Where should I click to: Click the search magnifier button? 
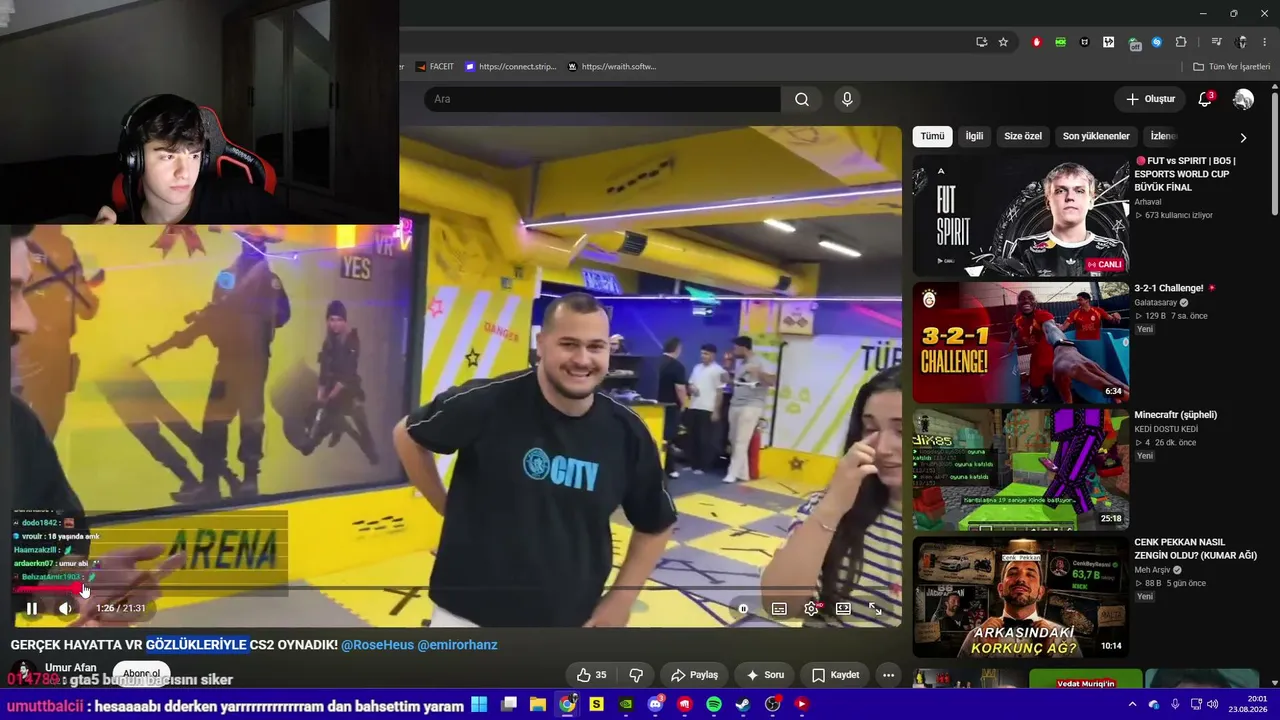(x=802, y=99)
